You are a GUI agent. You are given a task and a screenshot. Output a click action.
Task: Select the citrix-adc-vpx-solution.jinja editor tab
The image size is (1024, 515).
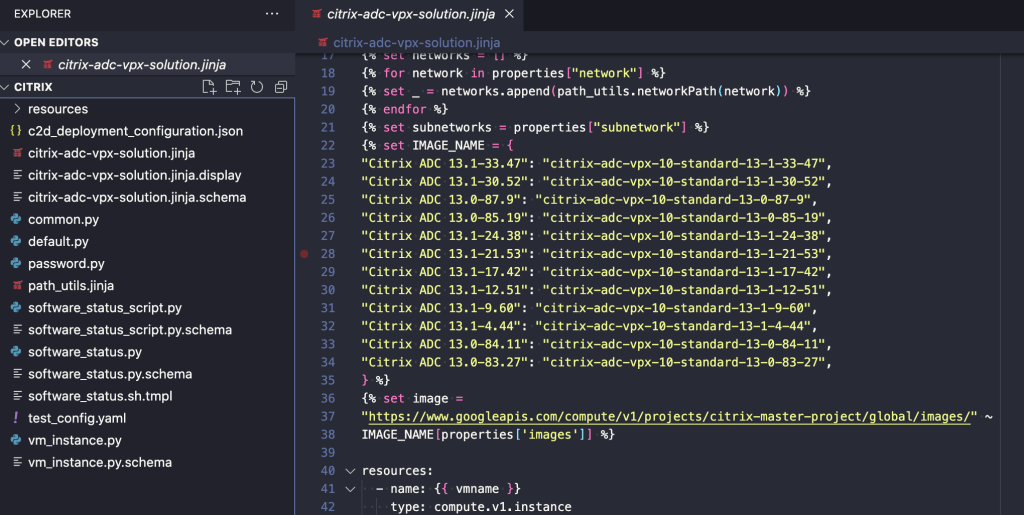pyautogui.click(x=409, y=14)
